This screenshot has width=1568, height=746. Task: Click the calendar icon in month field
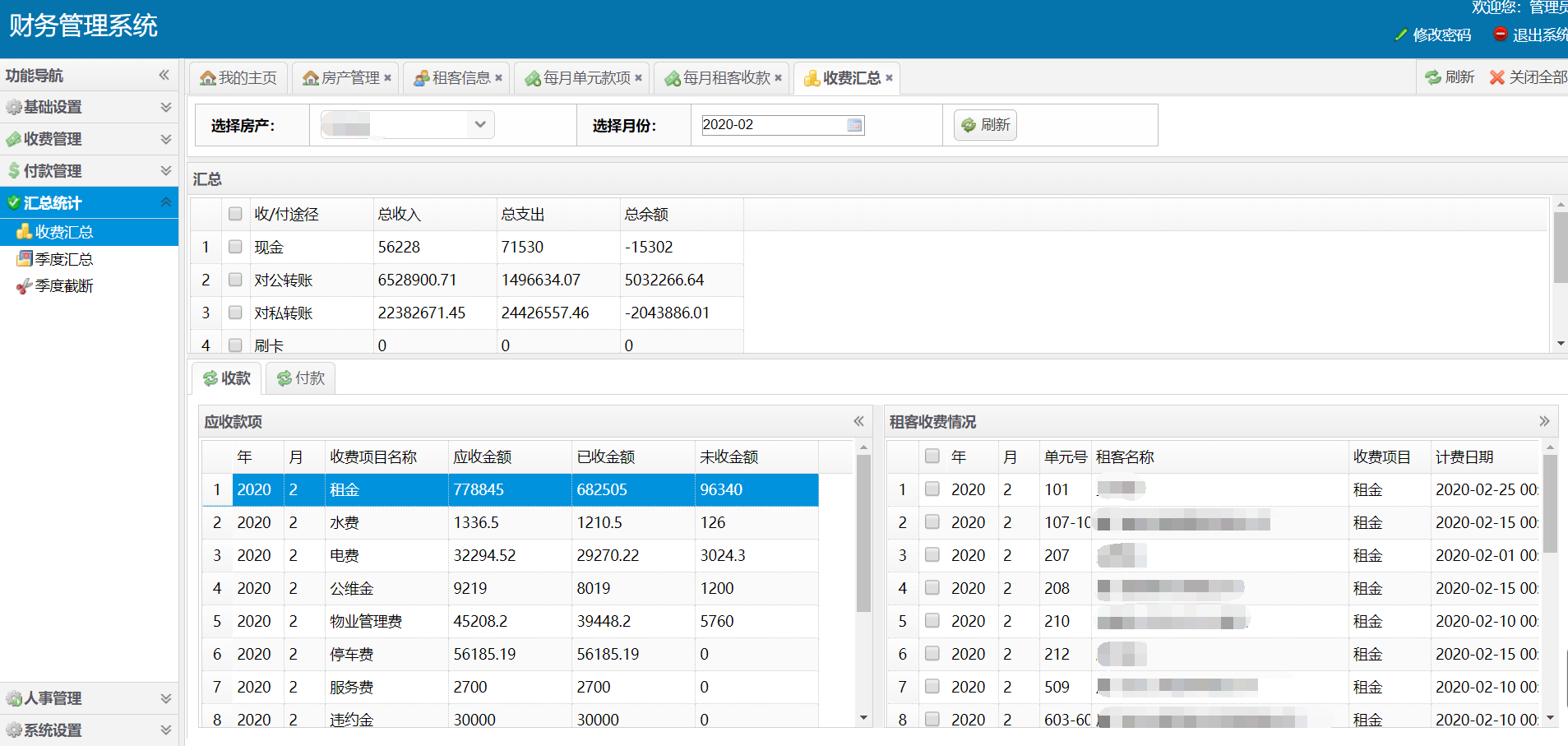click(x=855, y=125)
